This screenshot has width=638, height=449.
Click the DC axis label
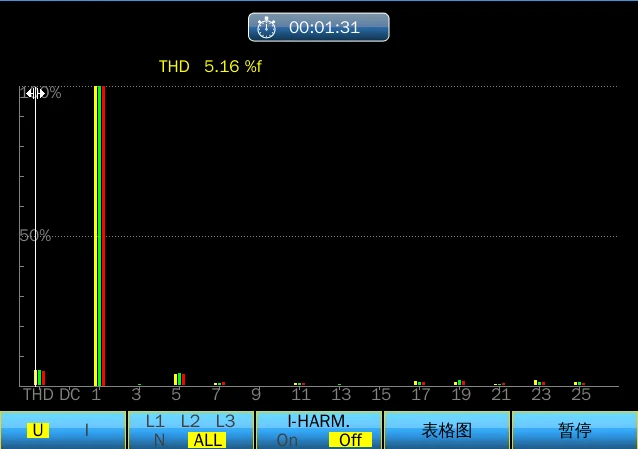[x=70, y=394]
